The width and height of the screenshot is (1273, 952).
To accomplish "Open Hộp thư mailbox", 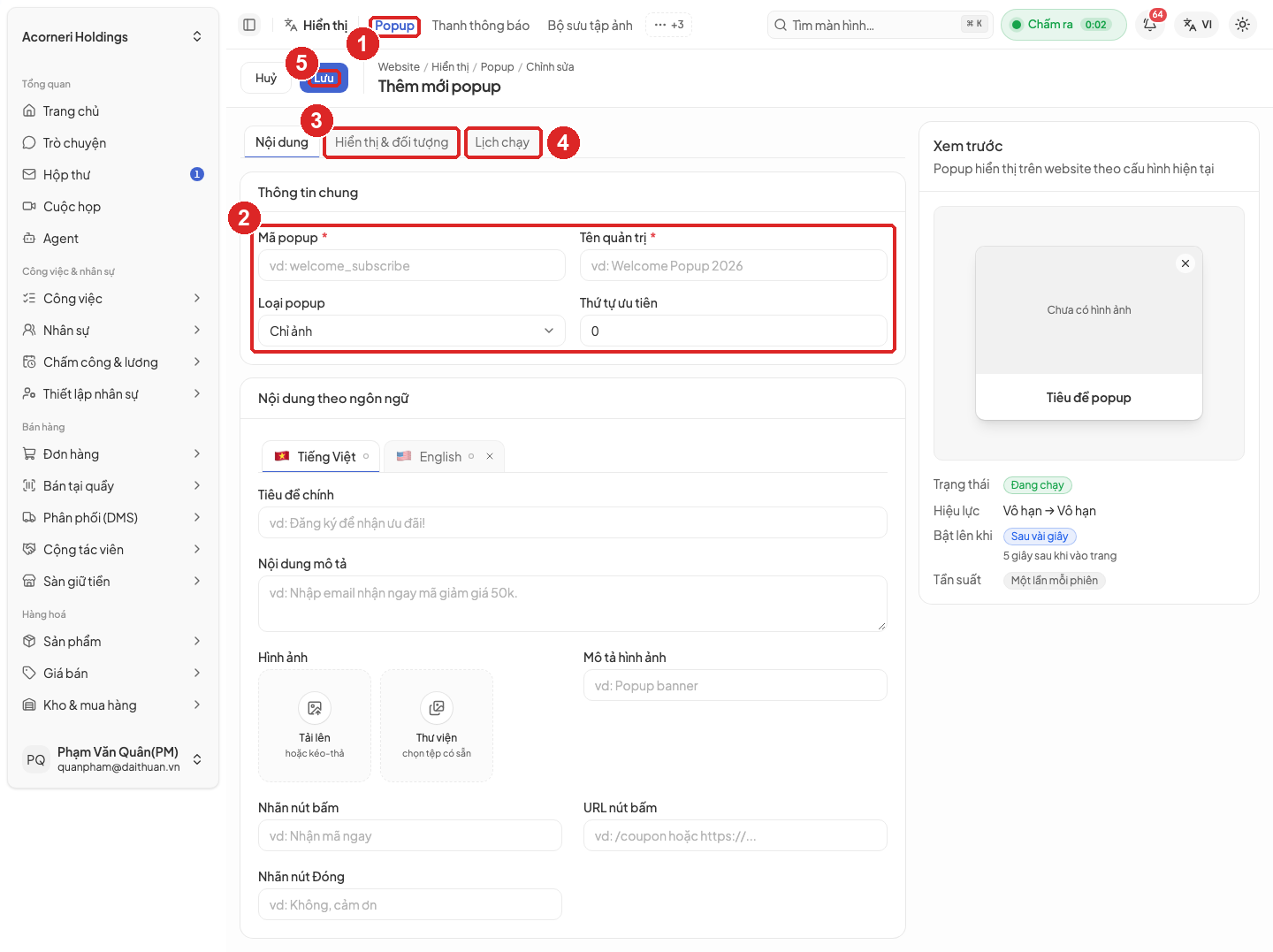I will click(x=113, y=175).
